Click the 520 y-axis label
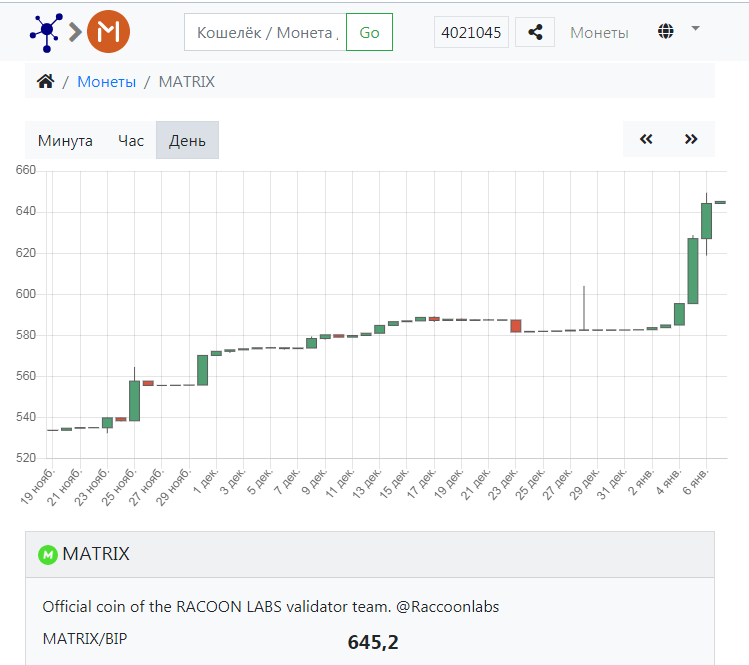 pos(26,458)
